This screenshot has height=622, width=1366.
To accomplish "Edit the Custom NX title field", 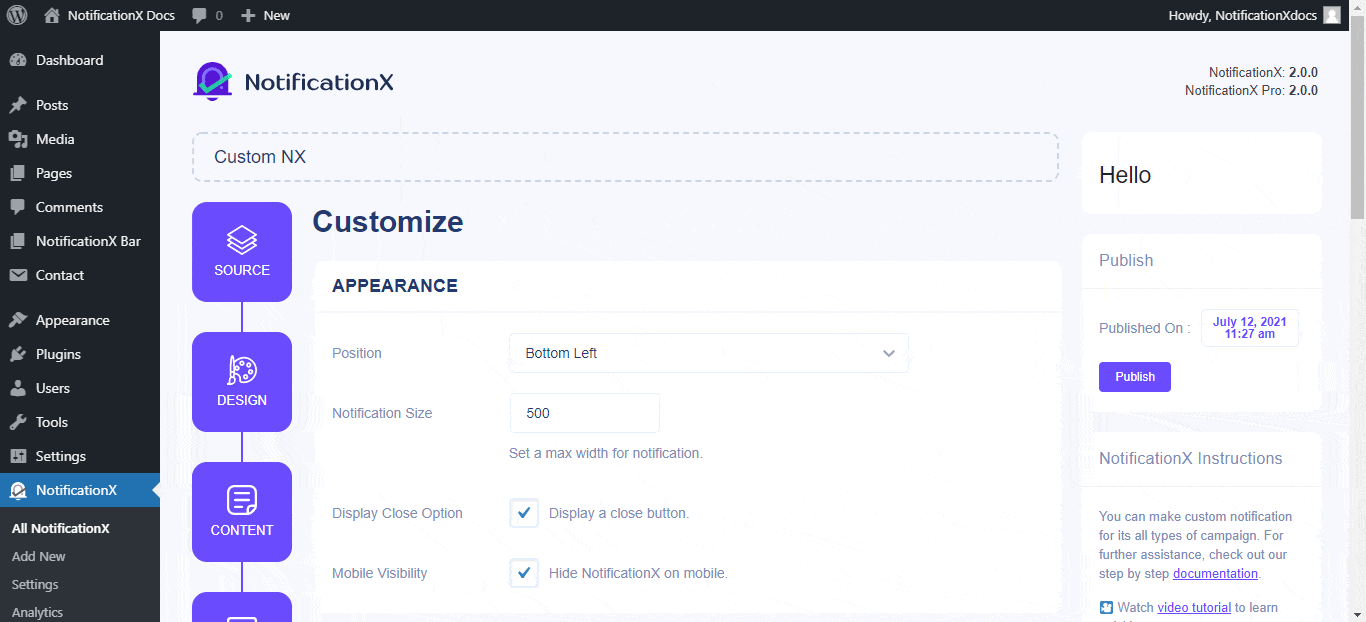I will pyautogui.click(x=625, y=157).
